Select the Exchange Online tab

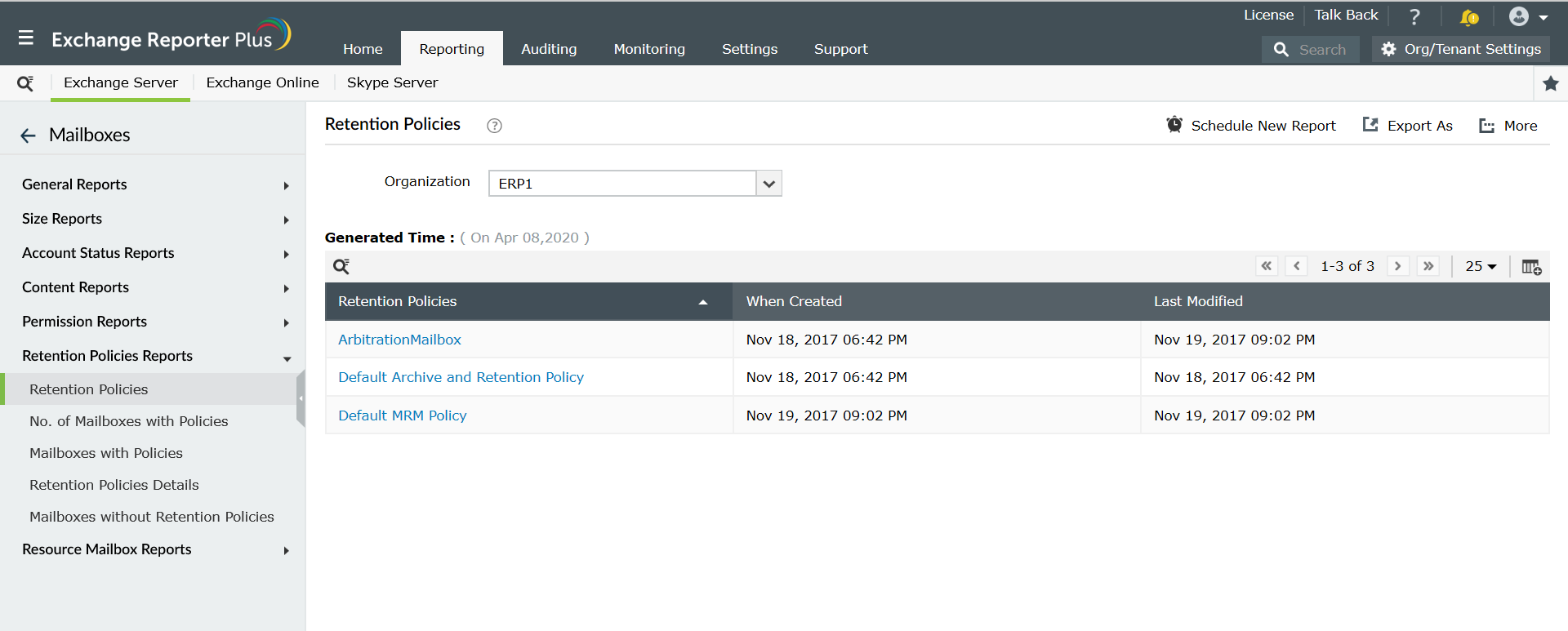(262, 82)
